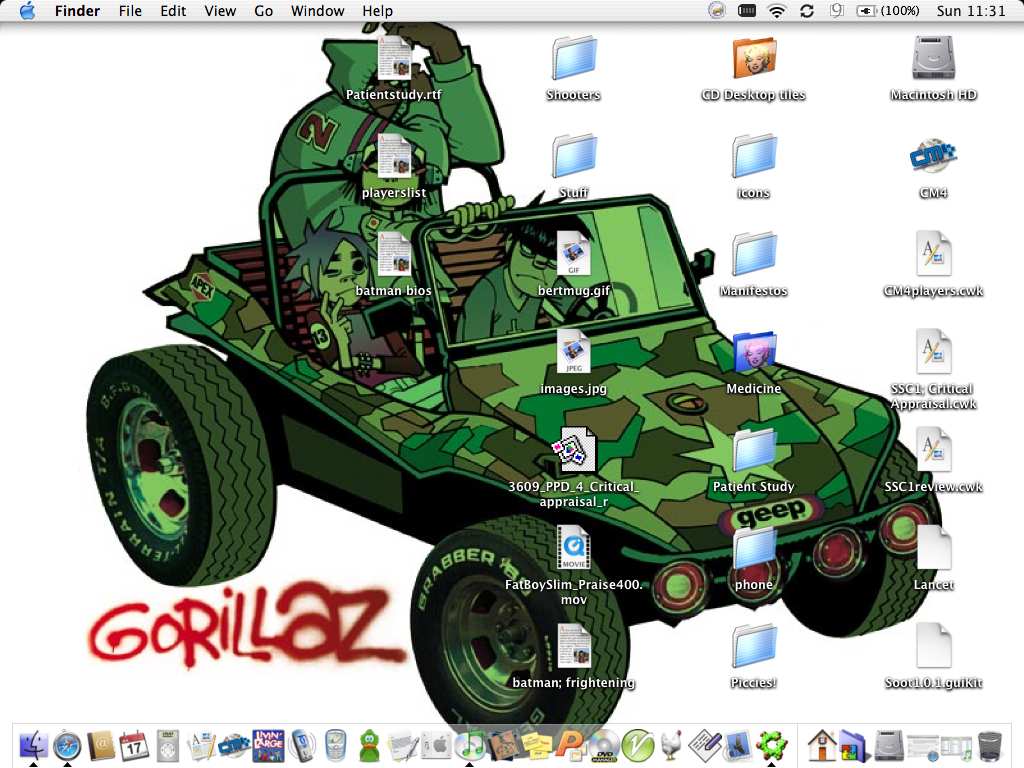Image resolution: width=1024 pixels, height=768 pixels.
Task: Open iCal calendar in the Dock
Action: tap(134, 745)
